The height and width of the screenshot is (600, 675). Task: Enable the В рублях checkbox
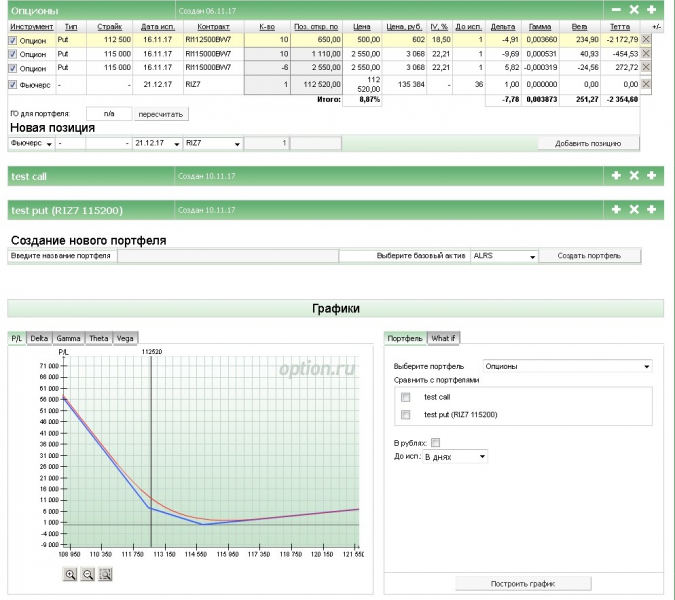(436, 442)
